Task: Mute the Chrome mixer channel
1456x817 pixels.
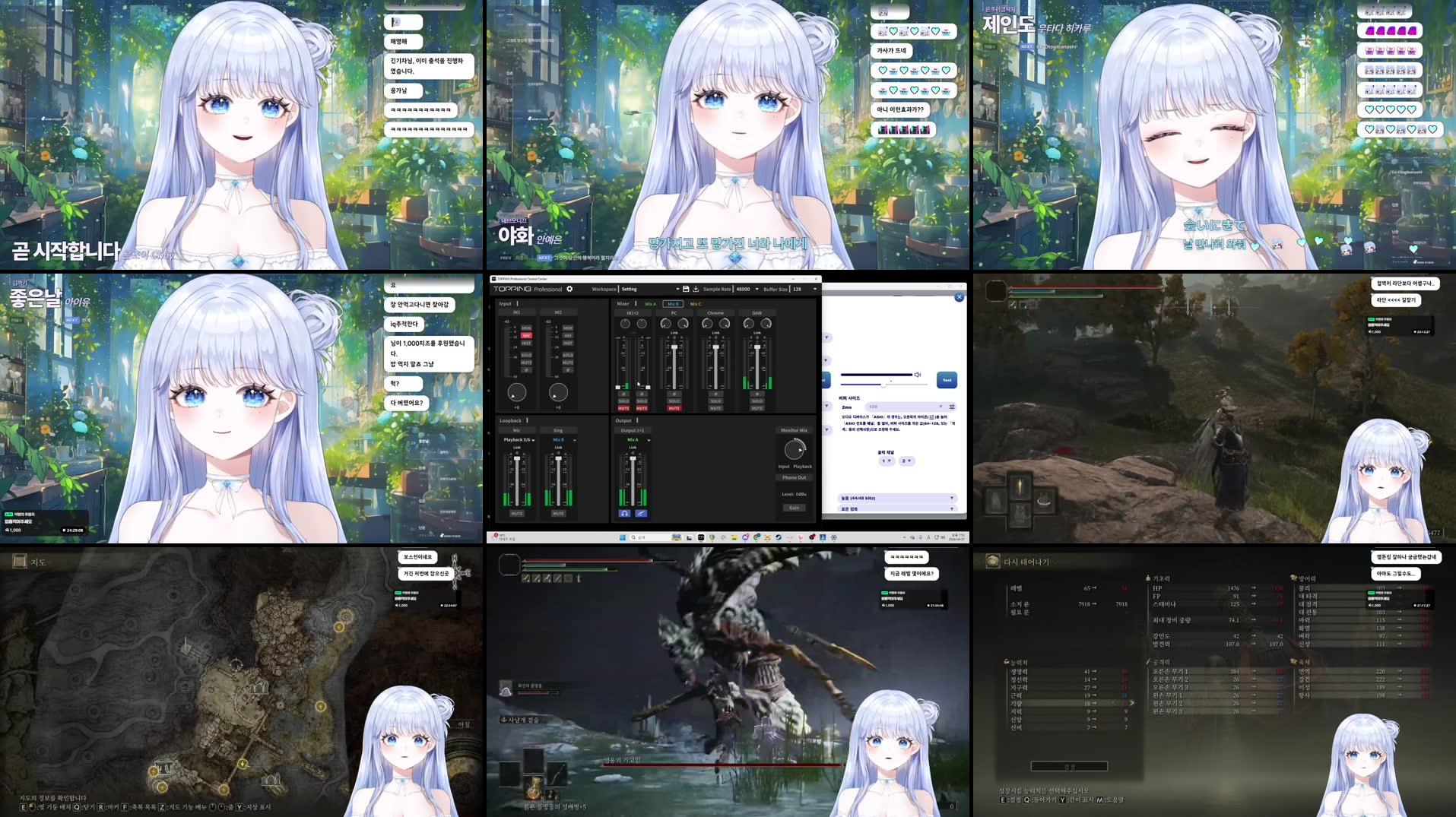Action: [x=715, y=408]
